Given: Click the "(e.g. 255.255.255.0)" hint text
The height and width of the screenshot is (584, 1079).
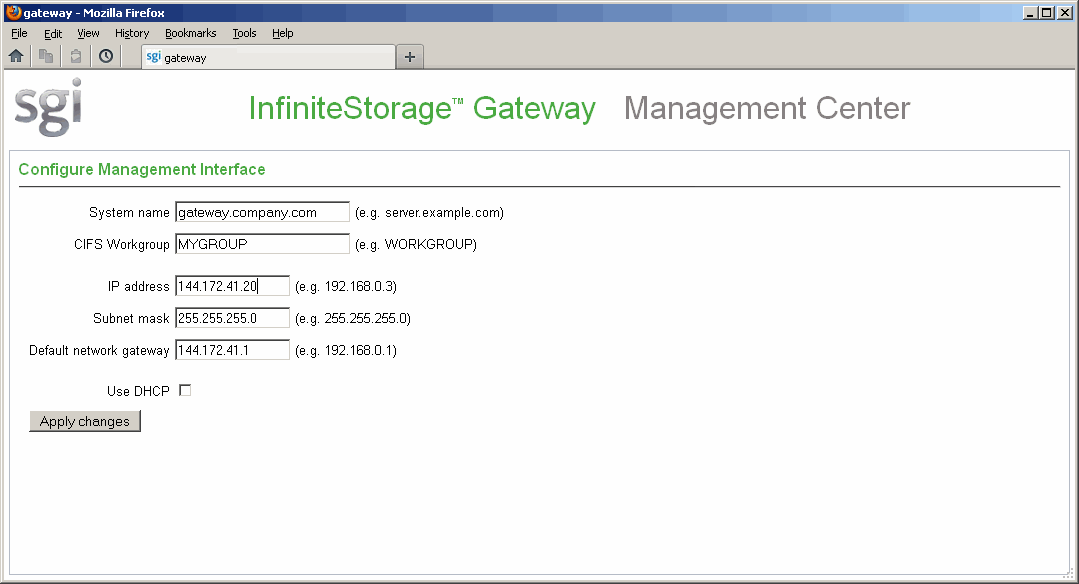Looking at the screenshot, I should 352,318.
